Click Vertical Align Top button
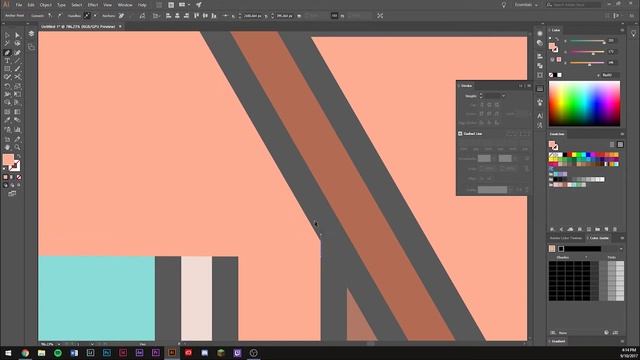Image resolution: width=640 pixels, height=360 pixels. (x=196, y=16)
